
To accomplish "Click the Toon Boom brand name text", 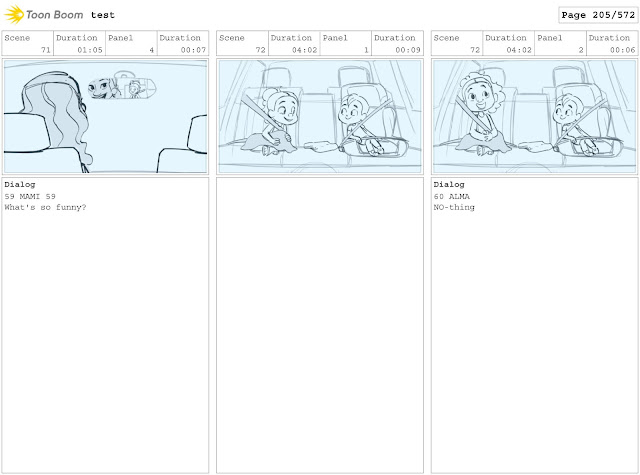I will click(x=54, y=15).
